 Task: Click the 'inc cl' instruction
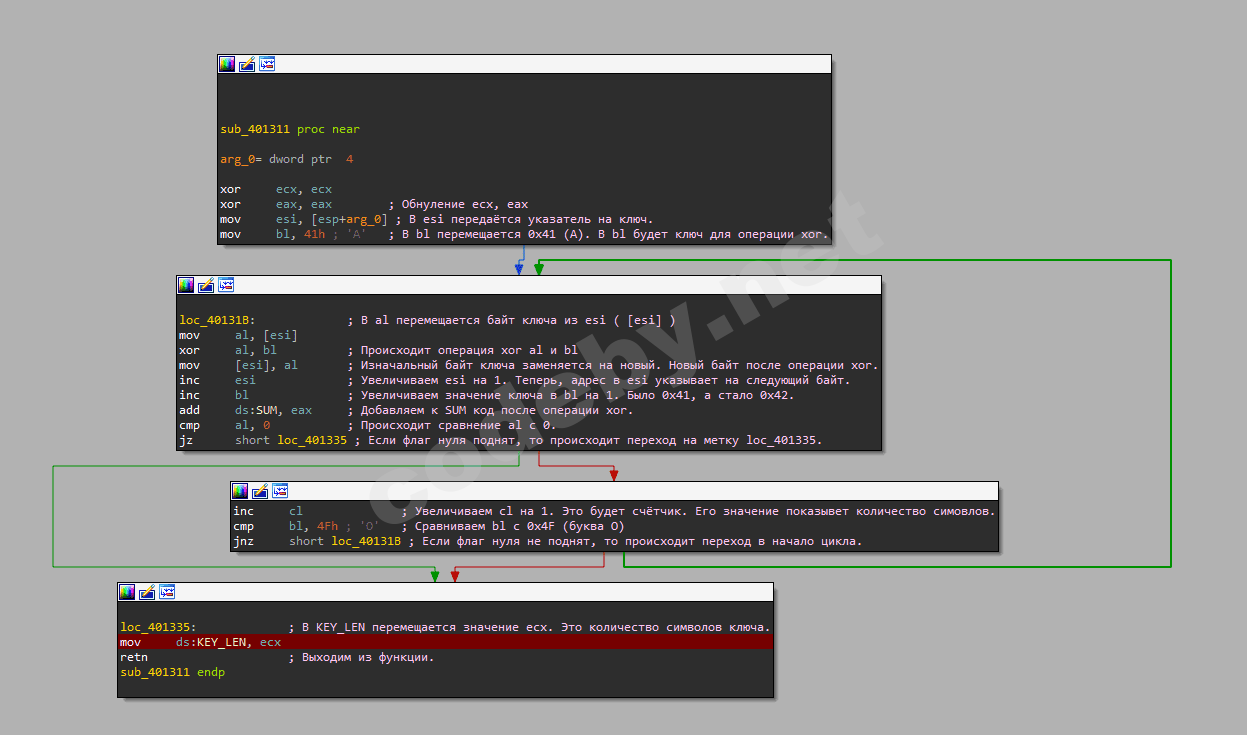pos(268,511)
